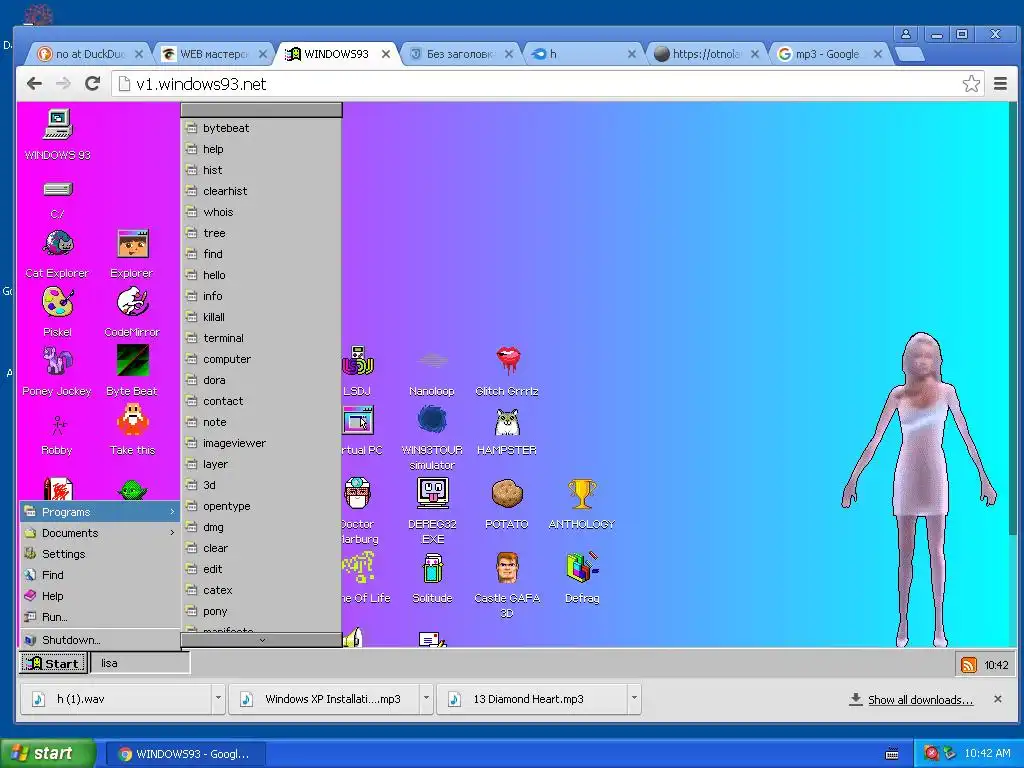Select Run... in the start menu
1024x768 pixels.
(x=100, y=616)
